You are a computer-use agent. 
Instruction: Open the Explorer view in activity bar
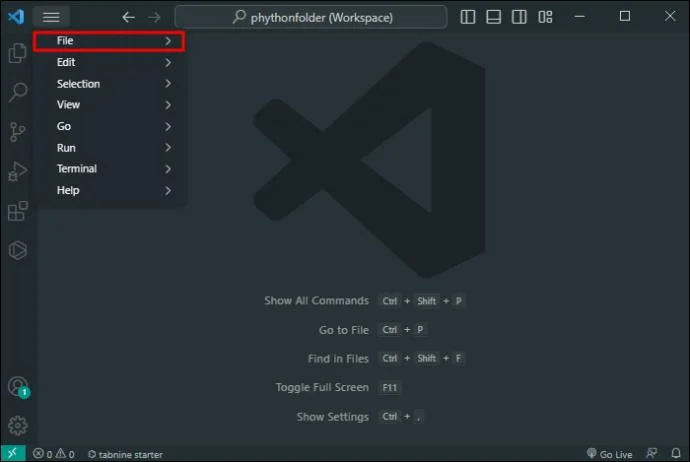(18, 53)
